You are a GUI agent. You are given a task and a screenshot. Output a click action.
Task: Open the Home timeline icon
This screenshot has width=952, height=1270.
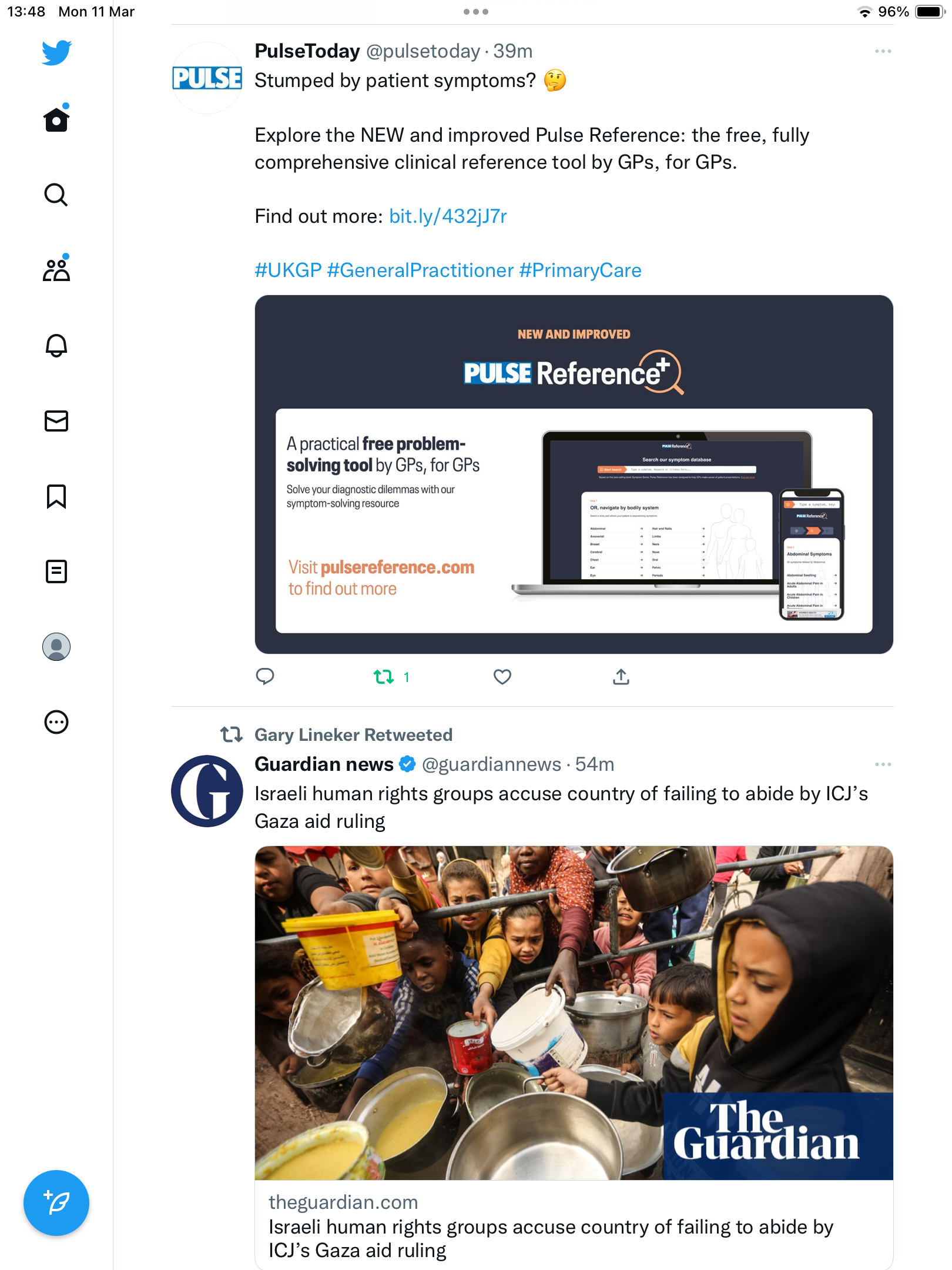point(56,119)
